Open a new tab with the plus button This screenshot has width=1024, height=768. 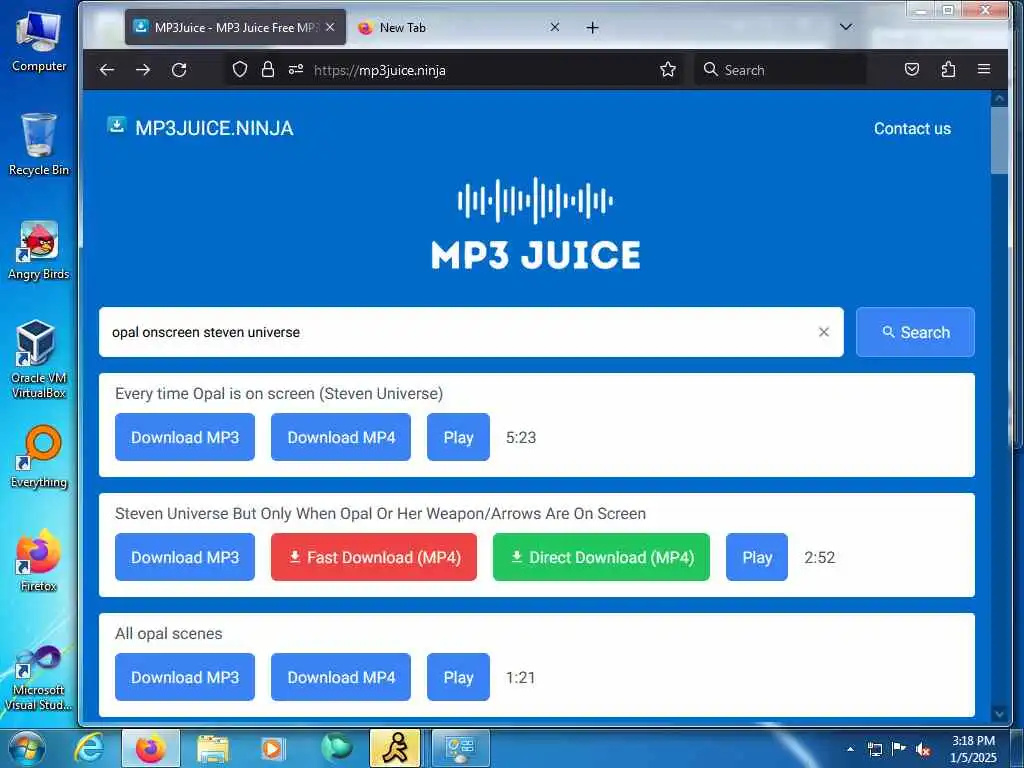click(592, 27)
